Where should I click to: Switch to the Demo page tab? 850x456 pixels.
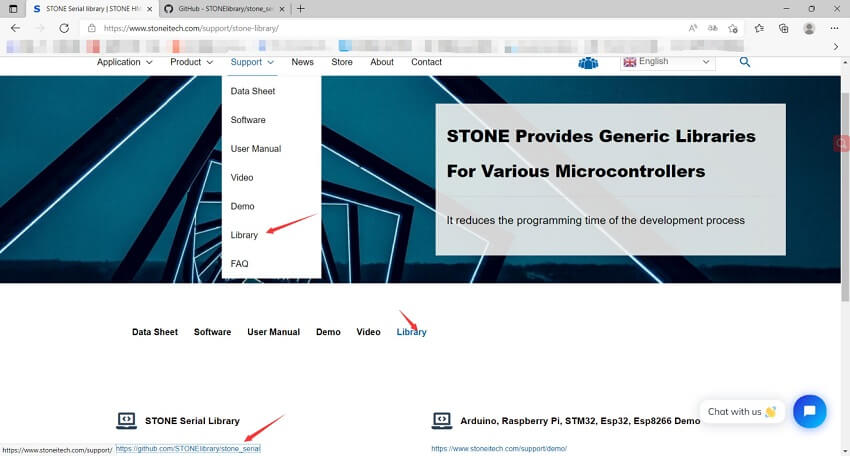pos(329,332)
